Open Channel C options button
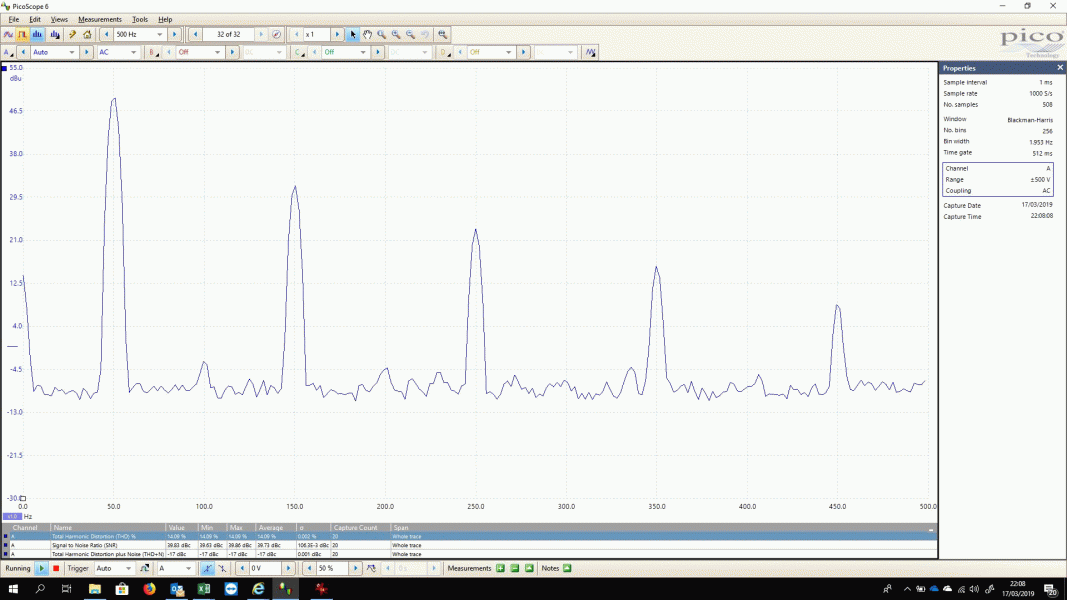Screen dimensions: 1067x600 click(299, 52)
